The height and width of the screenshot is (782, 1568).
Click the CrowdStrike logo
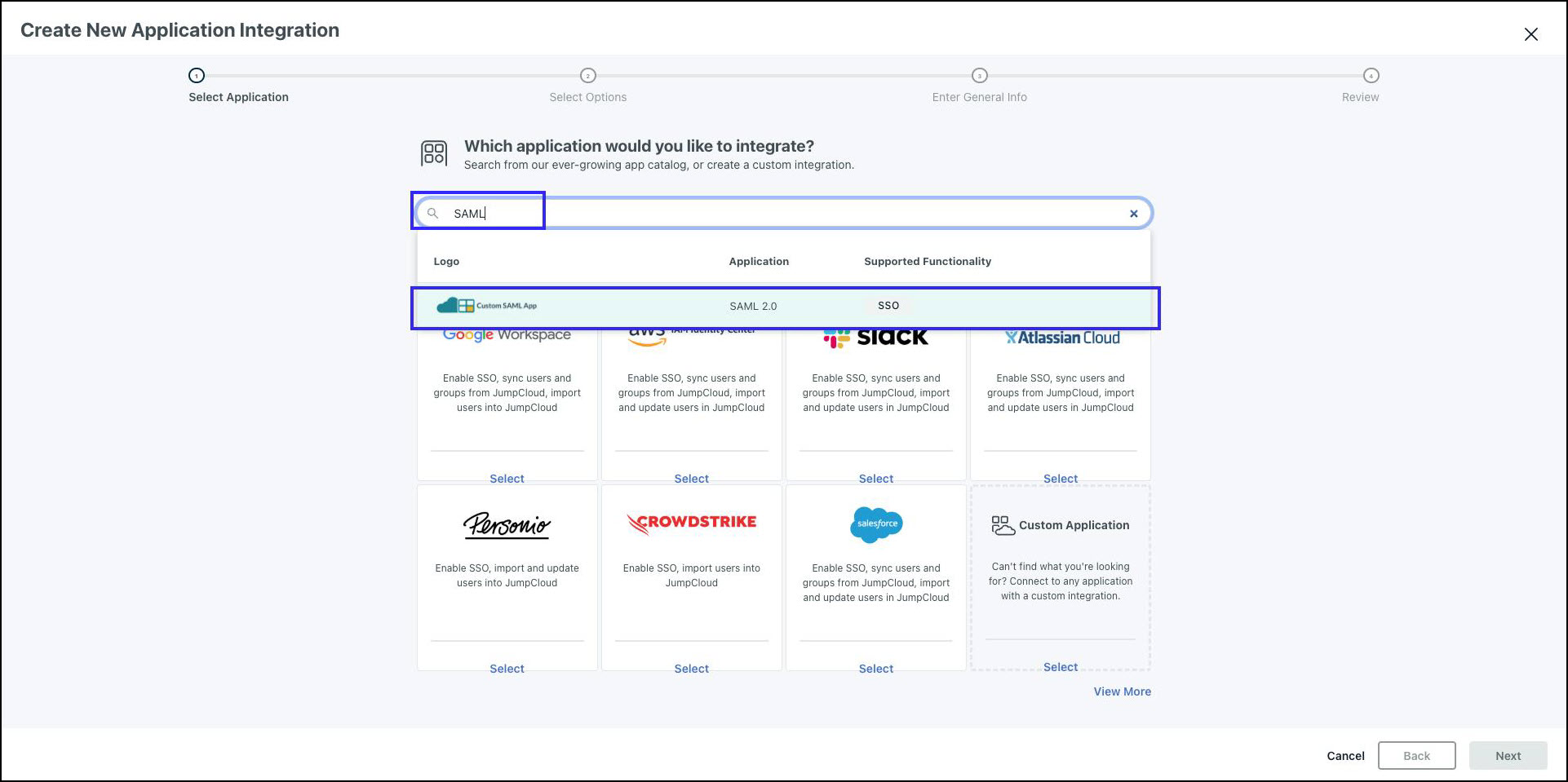[x=692, y=523]
